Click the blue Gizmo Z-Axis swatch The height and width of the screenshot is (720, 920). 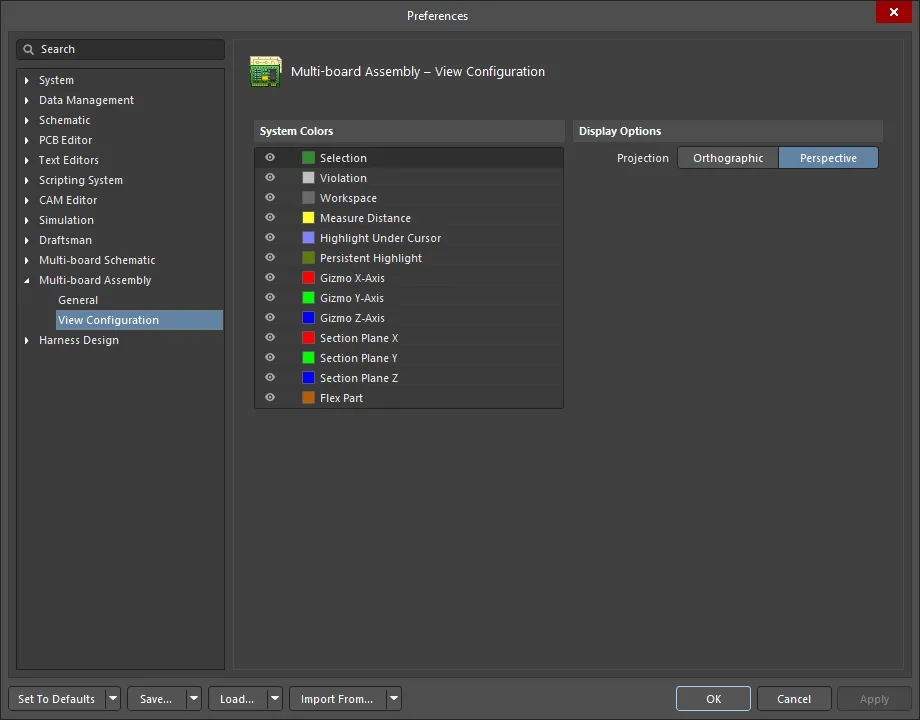tap(308, 317)
